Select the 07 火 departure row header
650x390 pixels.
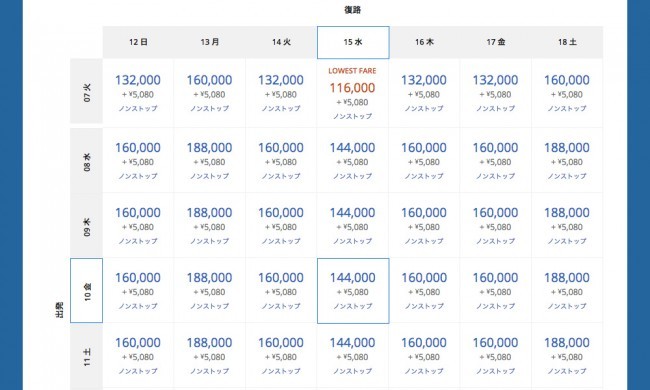[87, 91]
